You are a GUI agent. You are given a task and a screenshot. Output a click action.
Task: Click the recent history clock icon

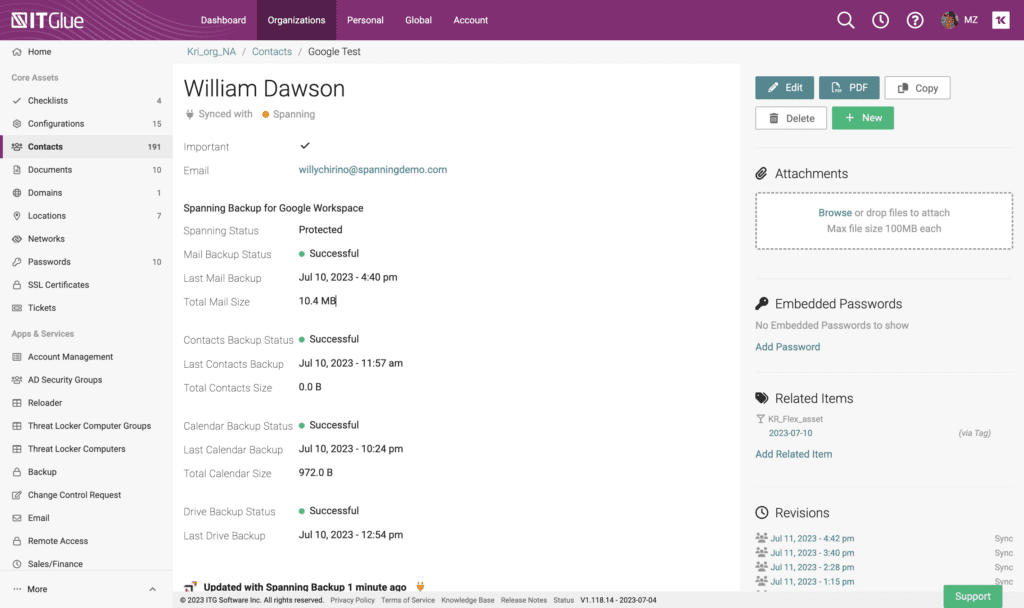(x=880, y=20)
